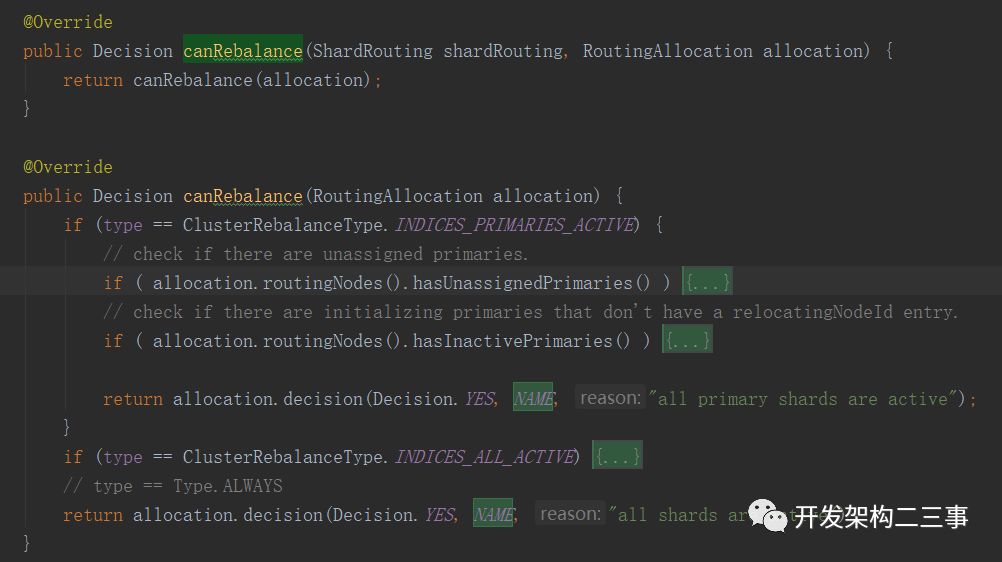Click hasInactivePrimaries() method call
This screenshot has height=562, width=1002.
[x=521, y=340]
